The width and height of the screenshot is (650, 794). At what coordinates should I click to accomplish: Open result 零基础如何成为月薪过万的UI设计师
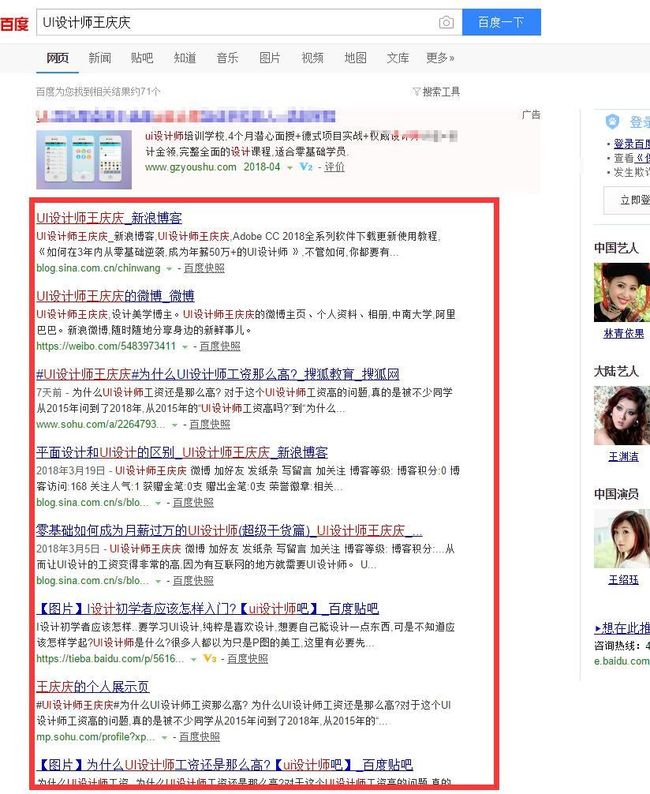point(229,530)
